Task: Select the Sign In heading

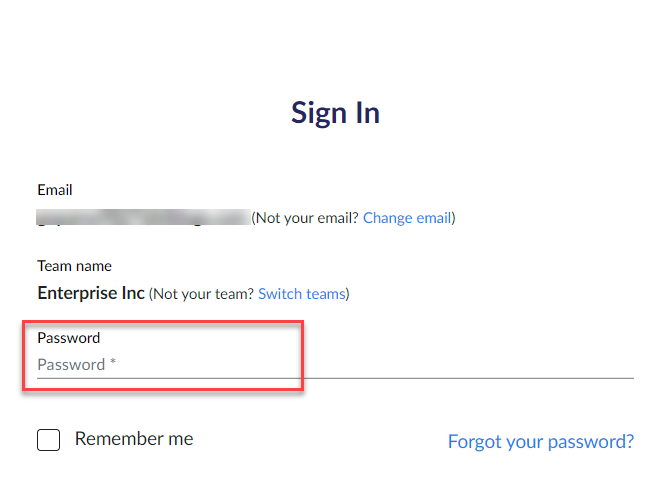Action: [335, 113]
